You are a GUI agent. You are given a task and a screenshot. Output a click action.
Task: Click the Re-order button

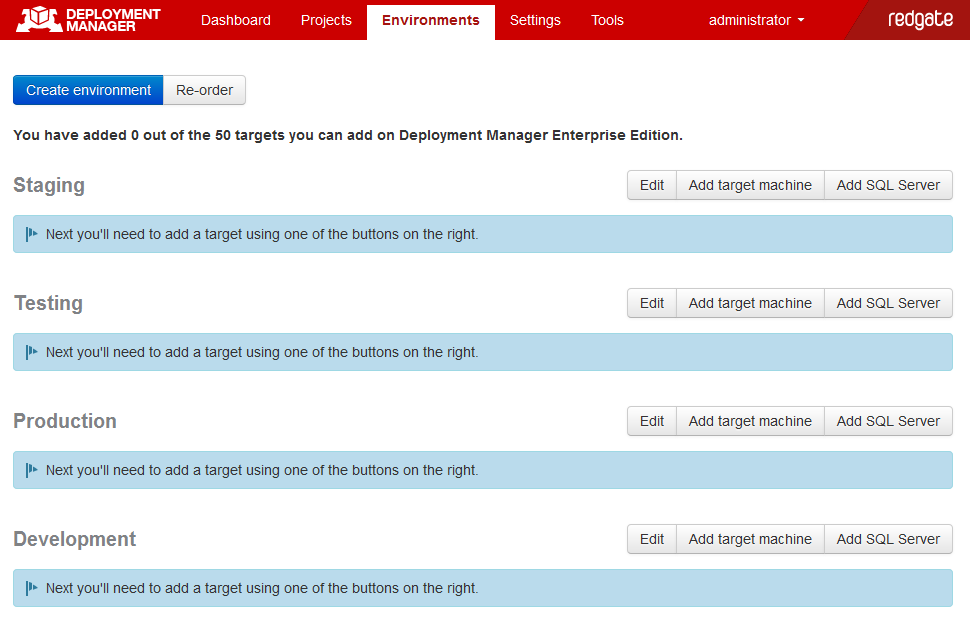pos(204,90)
